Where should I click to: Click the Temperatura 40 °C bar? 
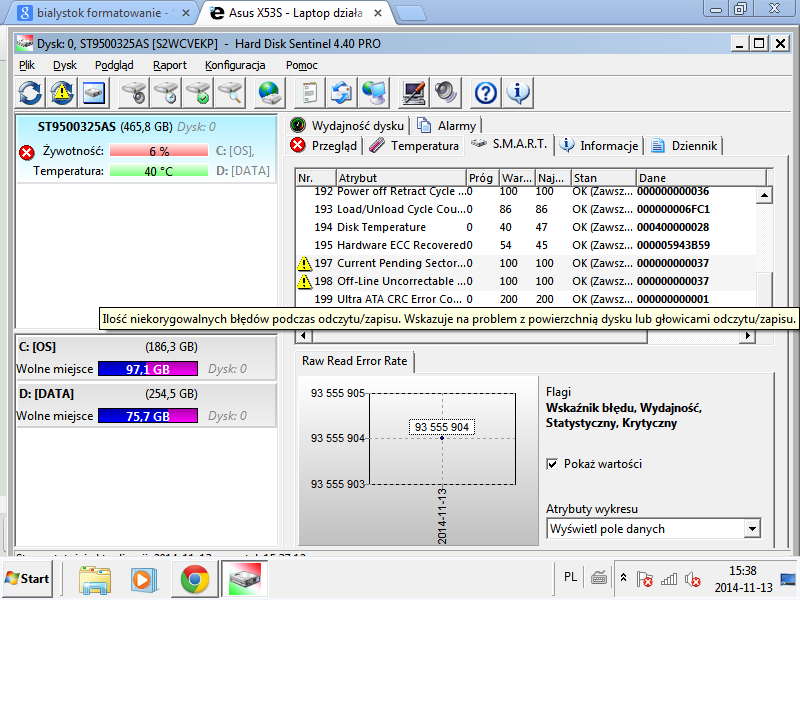coord(159,171)
